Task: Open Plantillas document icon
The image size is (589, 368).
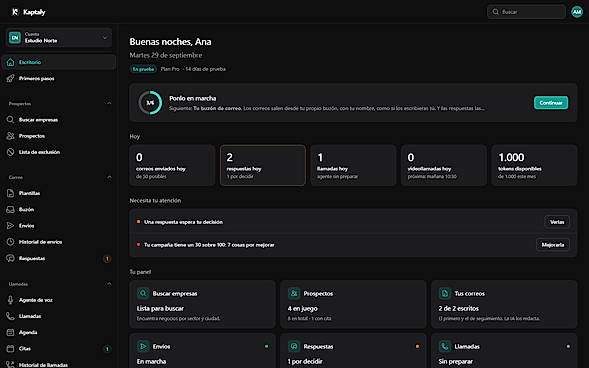Action: coord(11,193)
